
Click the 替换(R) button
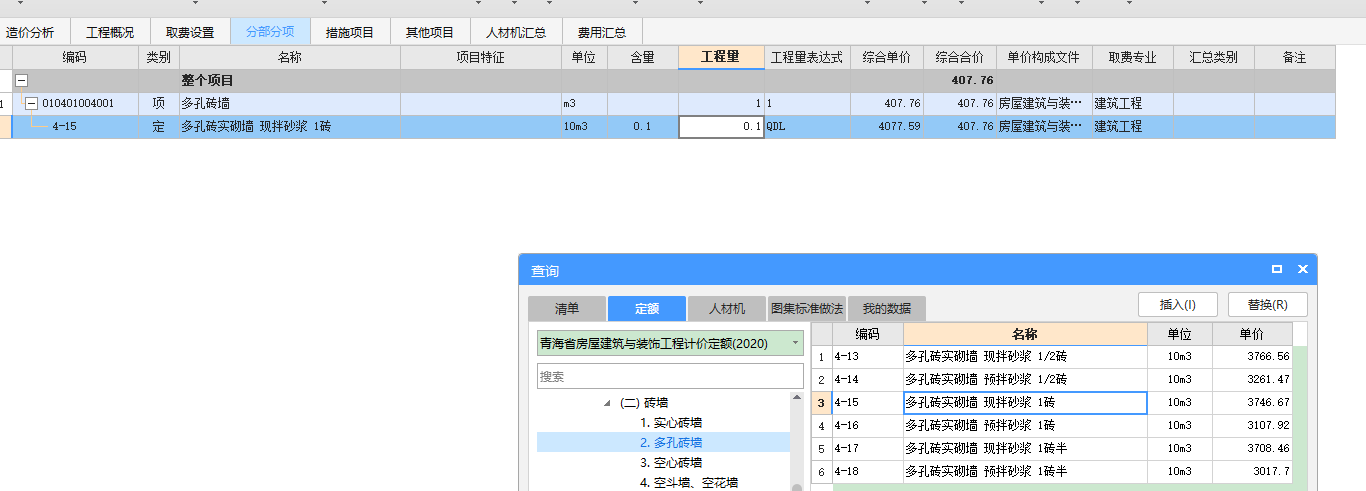[x=1268, y=305]
